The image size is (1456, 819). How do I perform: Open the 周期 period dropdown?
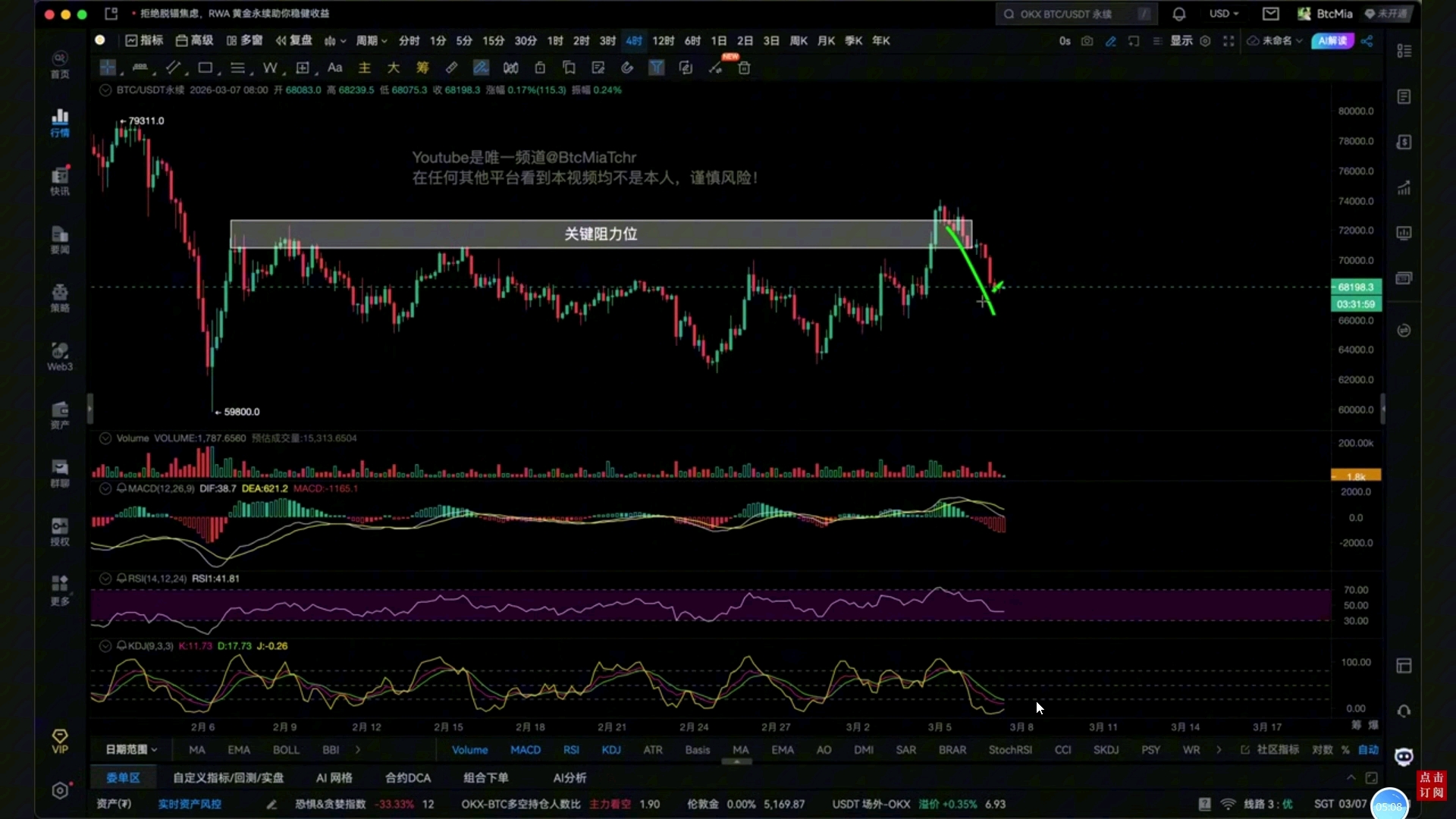[371, 41]
